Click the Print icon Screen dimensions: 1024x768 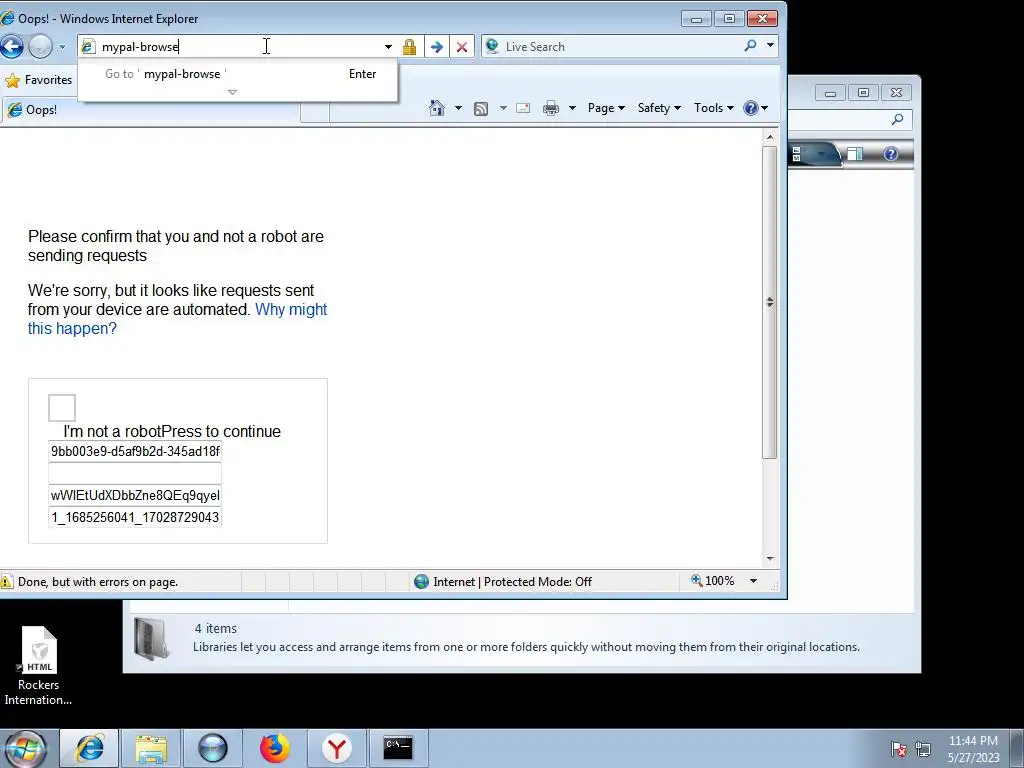click(x=551, y=108)
